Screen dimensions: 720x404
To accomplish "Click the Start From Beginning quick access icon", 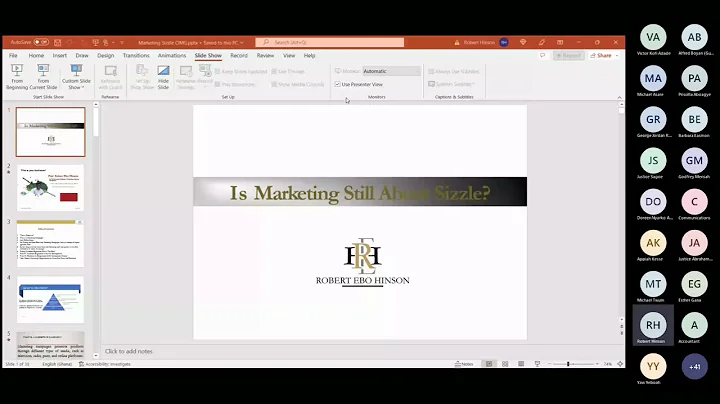I will pos(96,42).
